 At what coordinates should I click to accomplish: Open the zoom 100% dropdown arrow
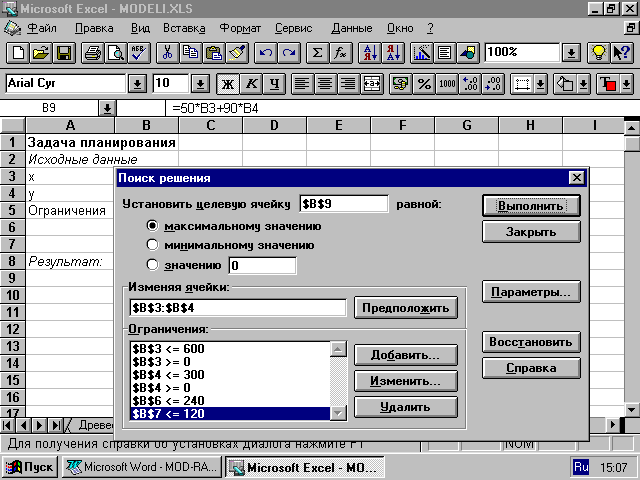click(571, 53)
